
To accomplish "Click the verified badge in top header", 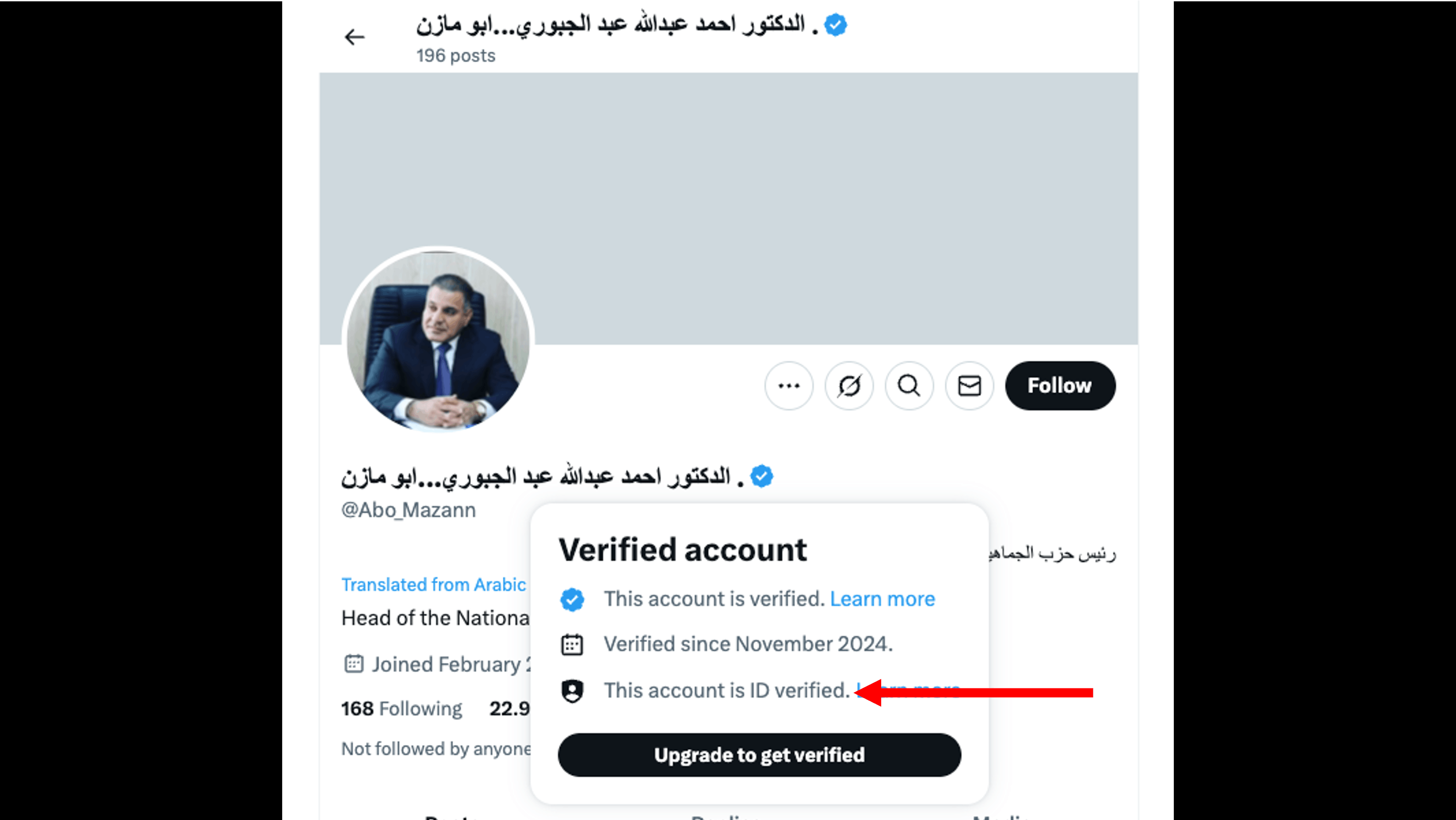I will 835,25.
